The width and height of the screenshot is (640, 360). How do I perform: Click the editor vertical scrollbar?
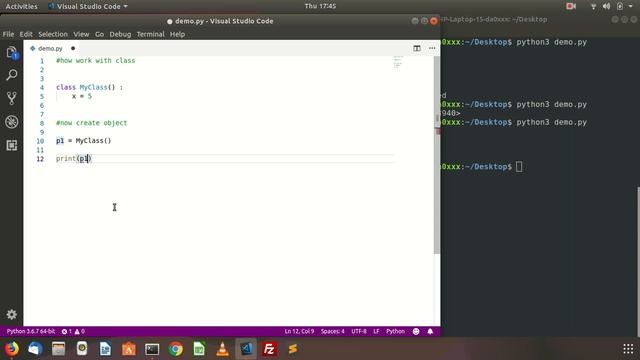coord(436,155)
